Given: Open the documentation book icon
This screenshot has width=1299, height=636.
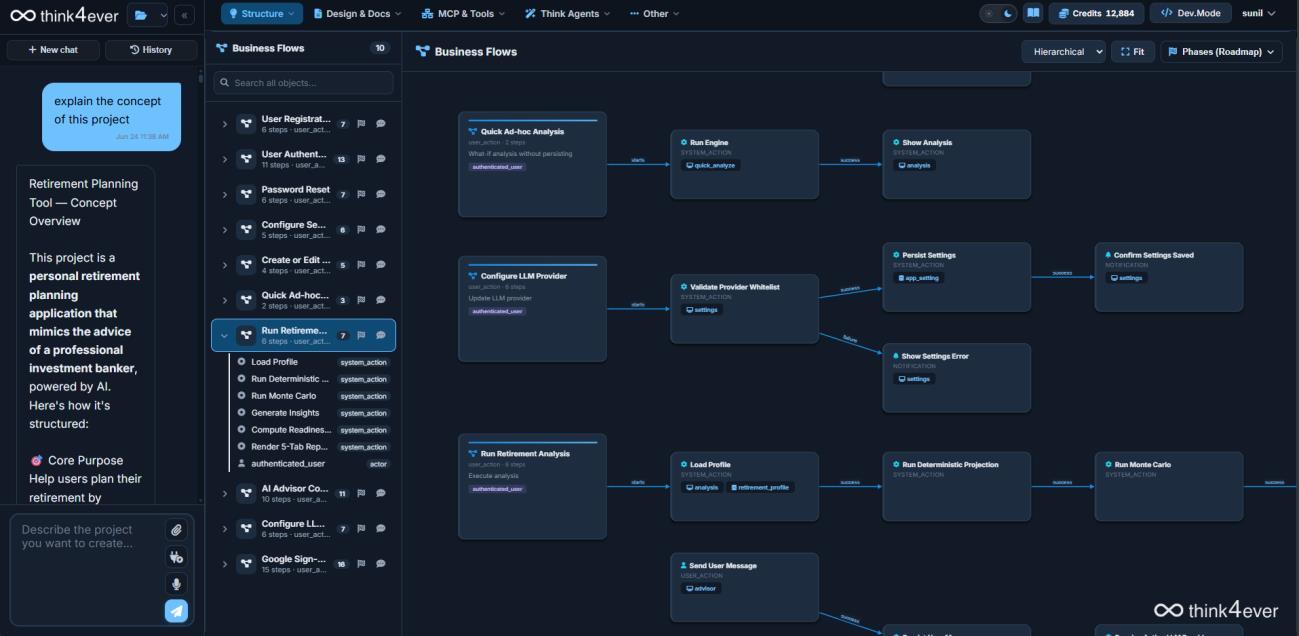Looking at the screenshot, I should (1033, 14).
